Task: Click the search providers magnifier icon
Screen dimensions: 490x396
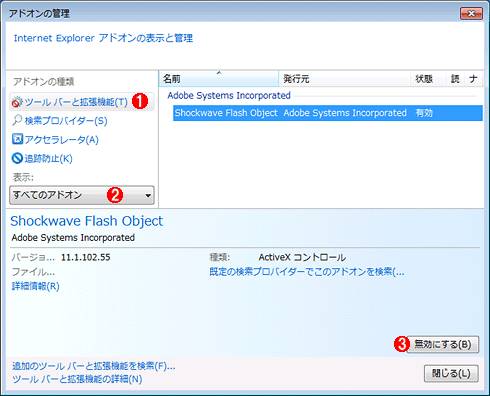Action: (x=17, y=120)
